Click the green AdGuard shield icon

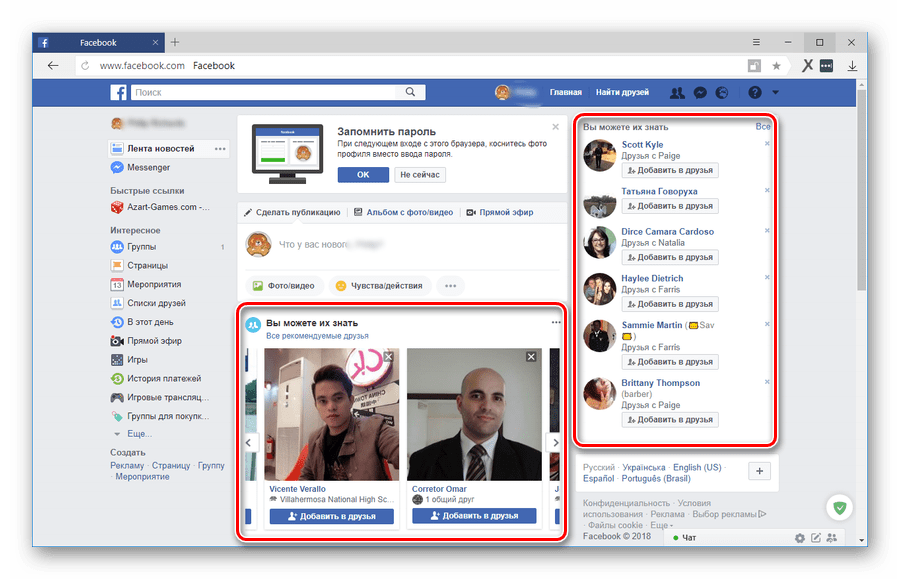(839, 509)
